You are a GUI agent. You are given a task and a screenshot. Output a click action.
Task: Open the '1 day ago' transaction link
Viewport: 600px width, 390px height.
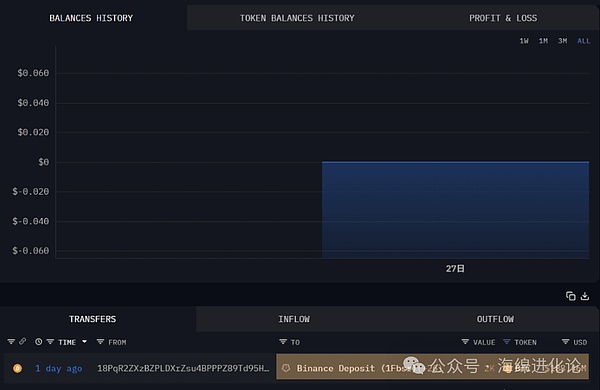click(x=59, y=368)
